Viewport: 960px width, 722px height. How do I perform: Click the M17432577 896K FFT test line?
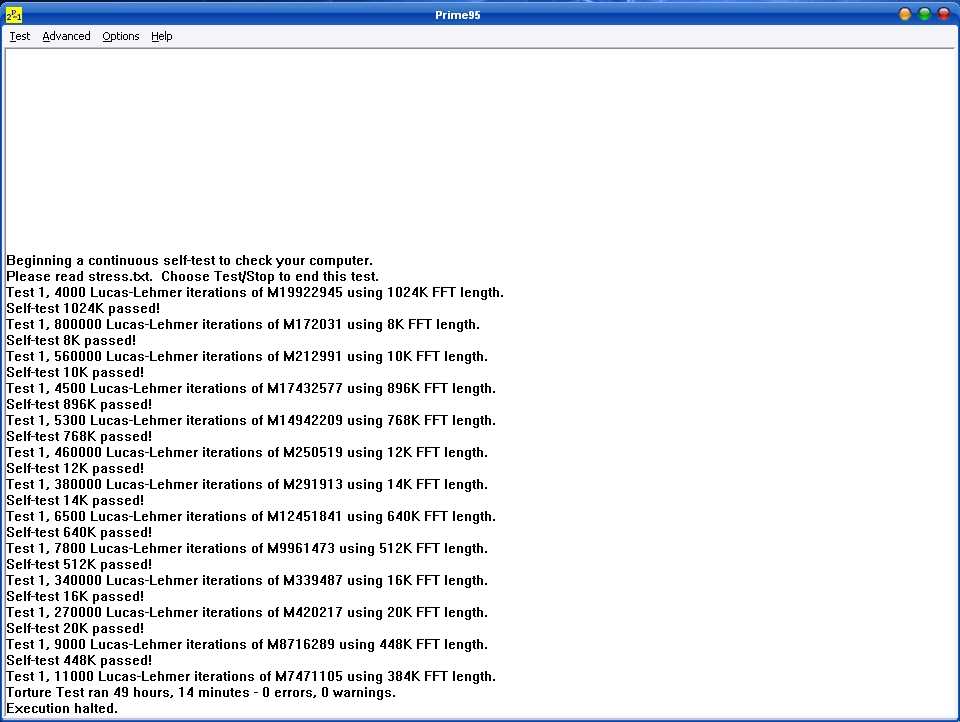pyautogui.click(x=251, y=388)
